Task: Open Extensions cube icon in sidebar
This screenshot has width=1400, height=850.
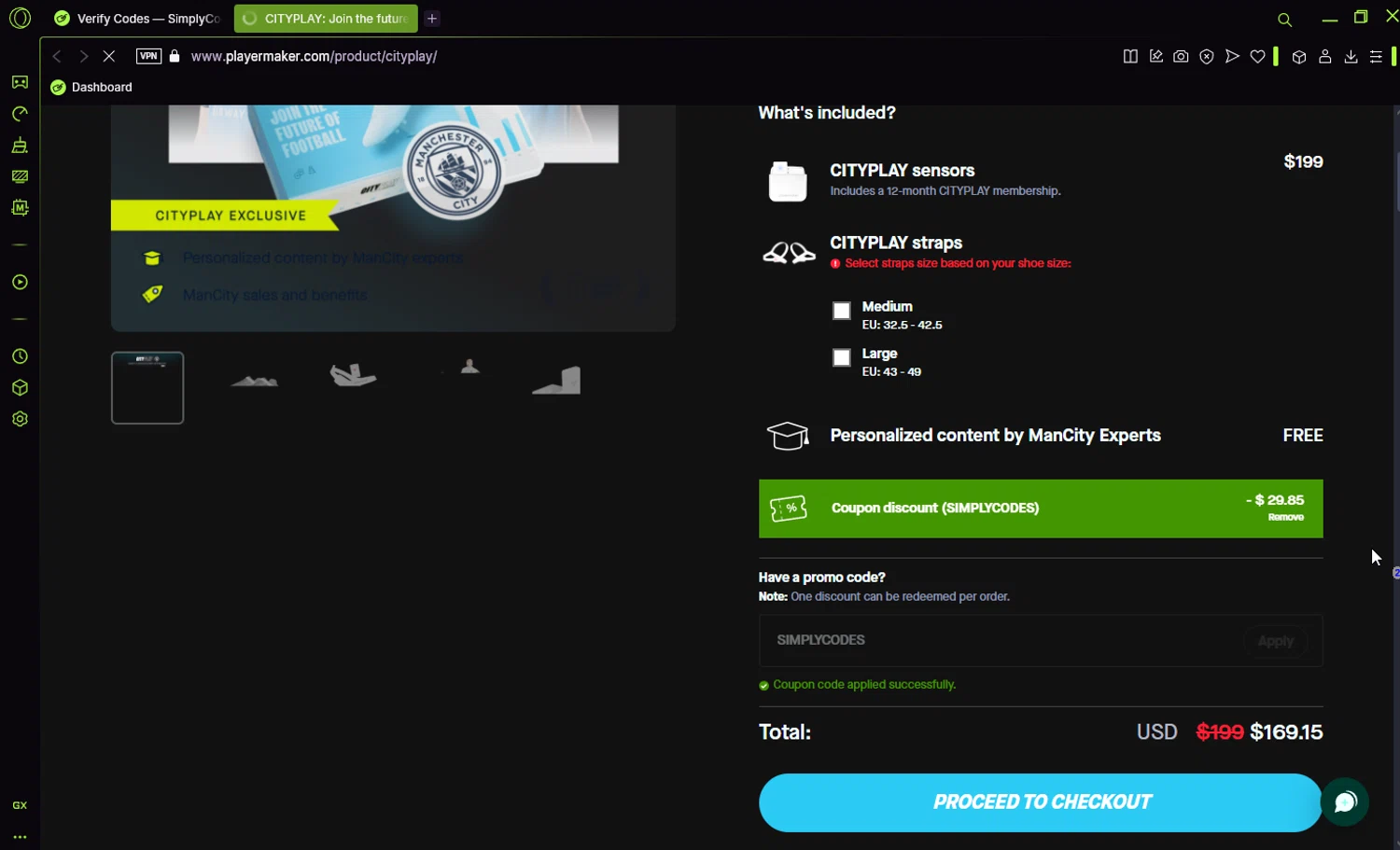Action: click(20, 388)
